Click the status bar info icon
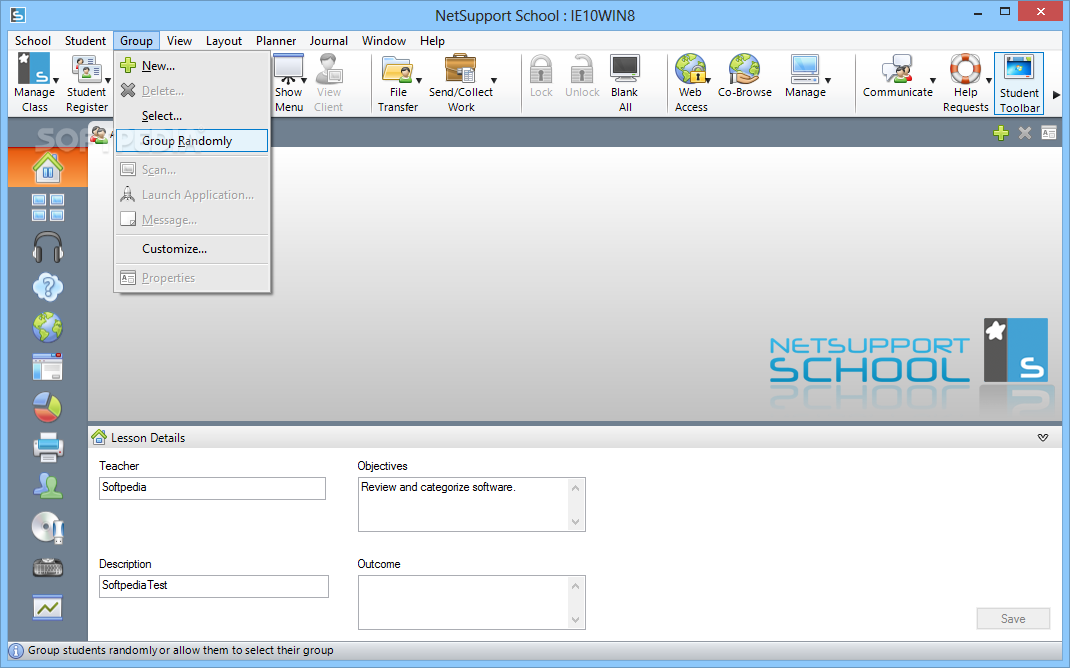This screenshot has width=1070, height=668. coord(16,651)
